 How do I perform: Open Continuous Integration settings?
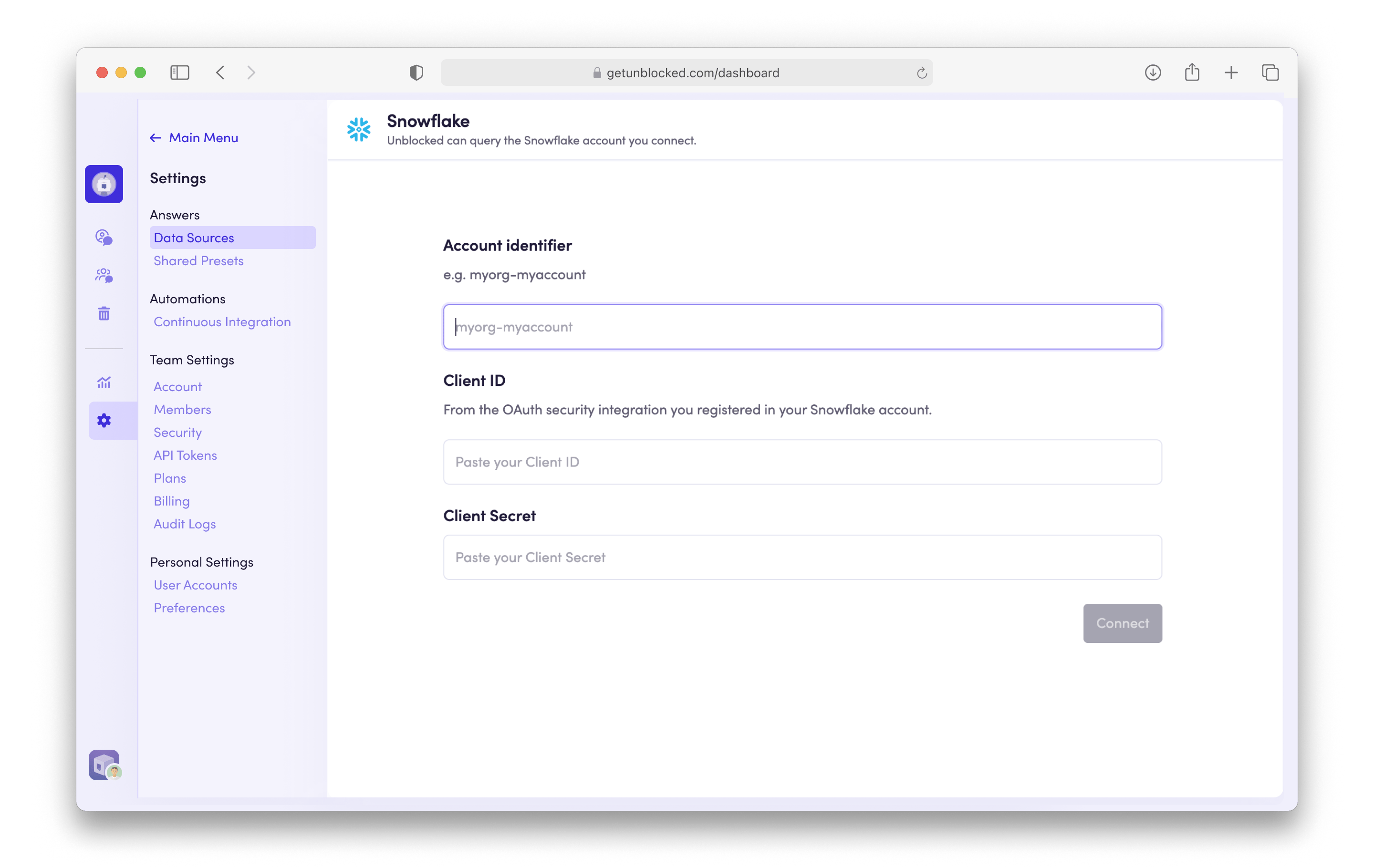(222, 321)
